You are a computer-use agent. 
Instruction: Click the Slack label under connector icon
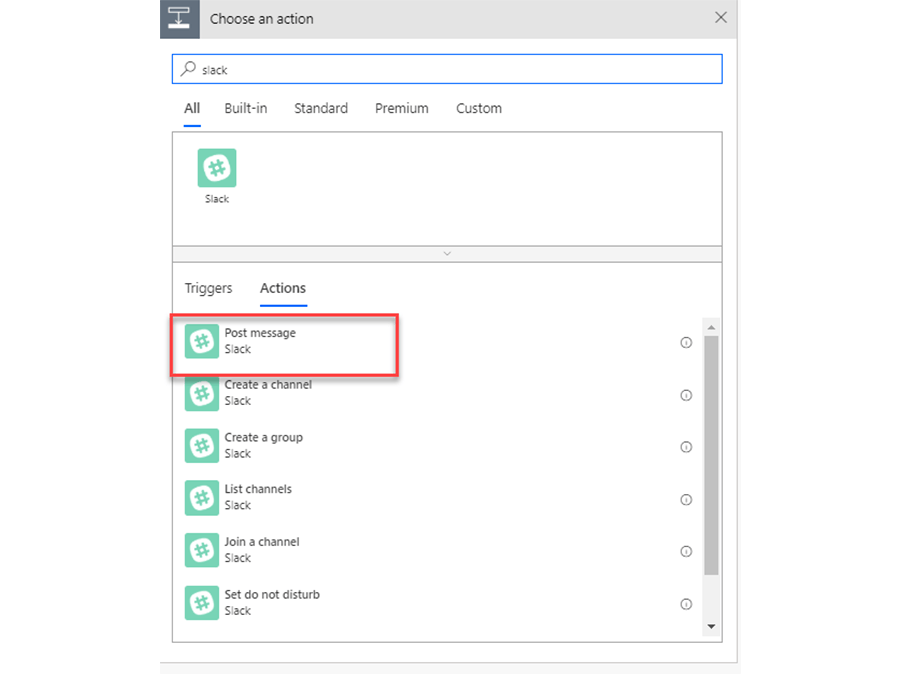[217, 199]
